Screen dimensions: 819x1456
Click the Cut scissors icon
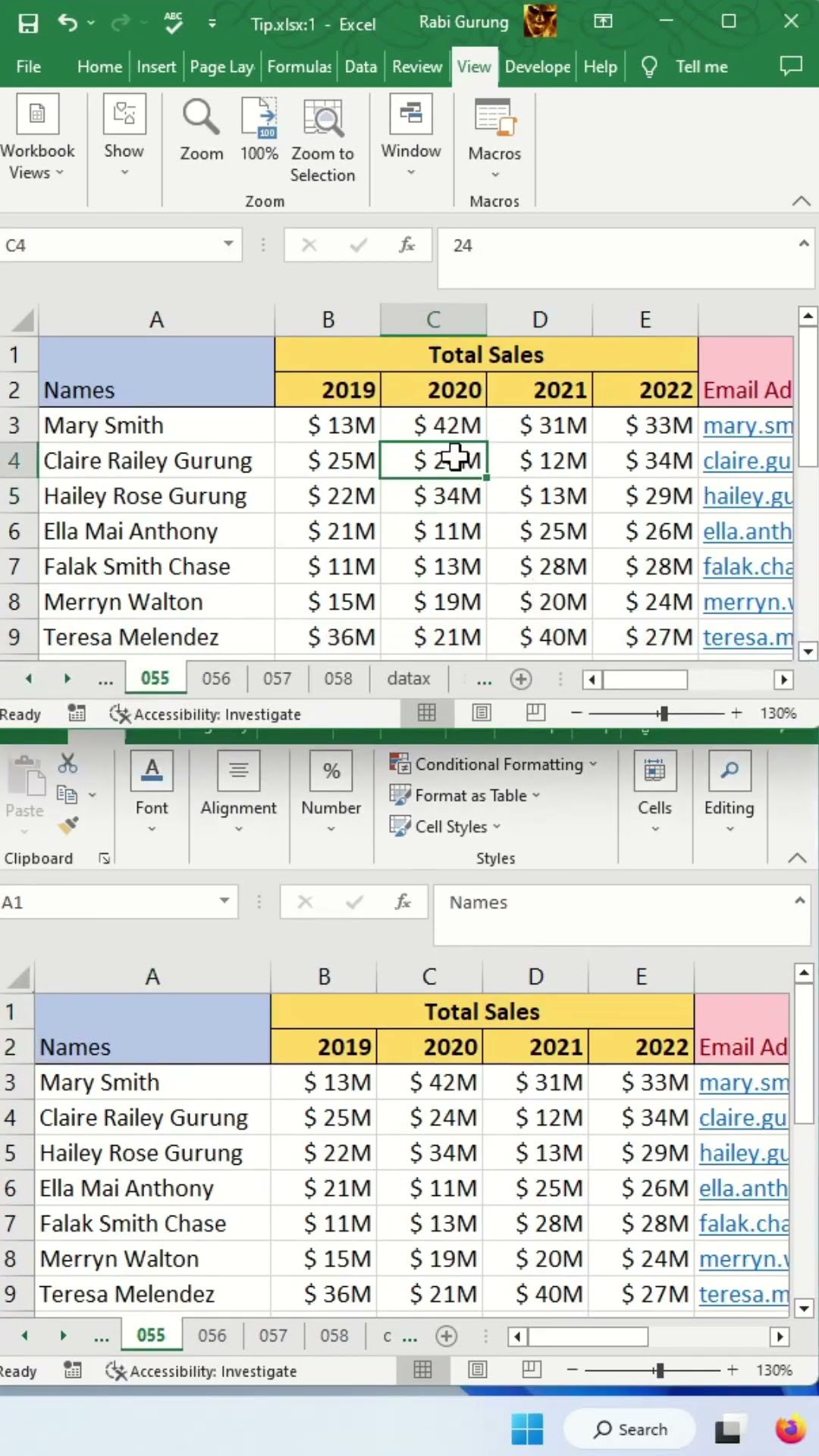point(67,762)
